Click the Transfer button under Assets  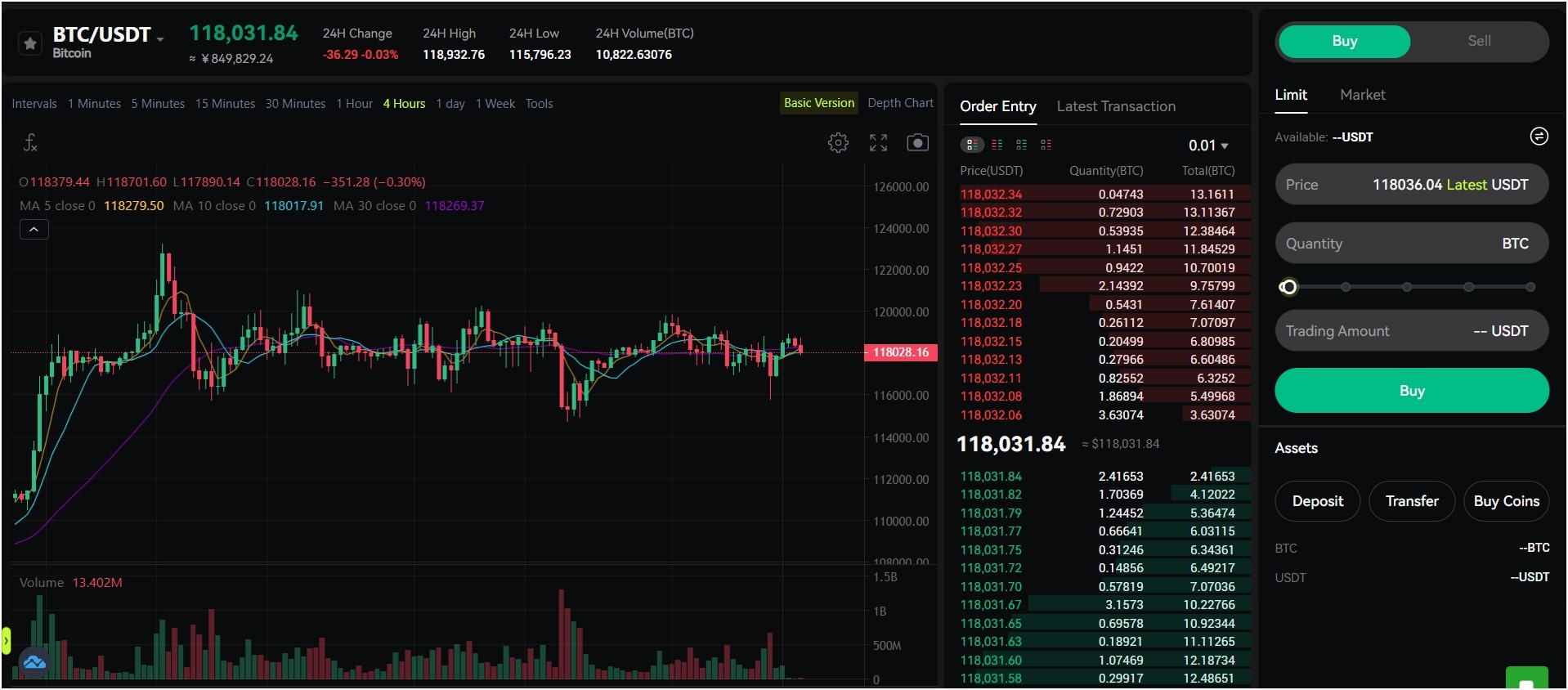coord(1412,501)
